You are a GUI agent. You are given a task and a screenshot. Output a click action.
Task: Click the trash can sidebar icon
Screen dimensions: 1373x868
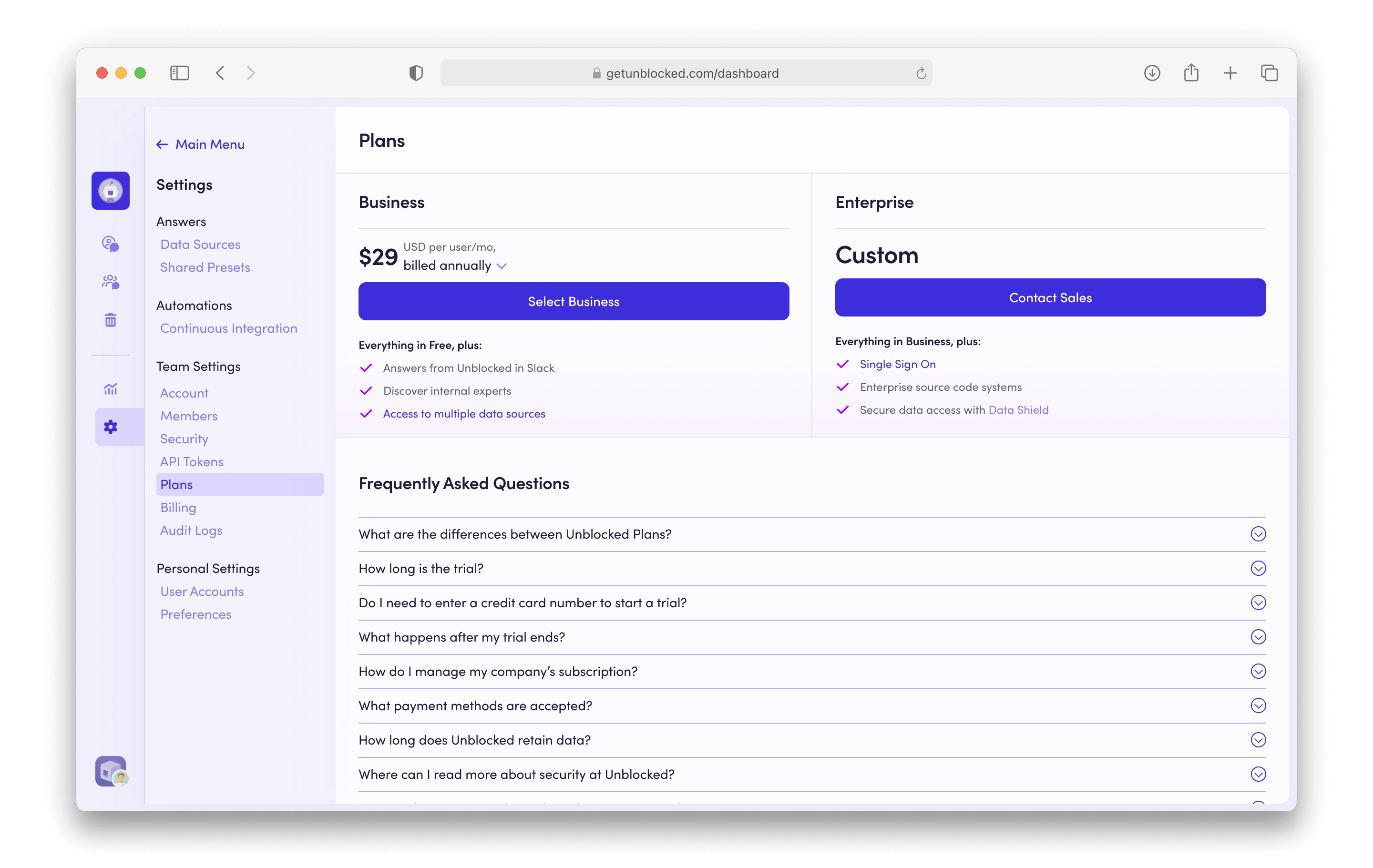[111, 320]
